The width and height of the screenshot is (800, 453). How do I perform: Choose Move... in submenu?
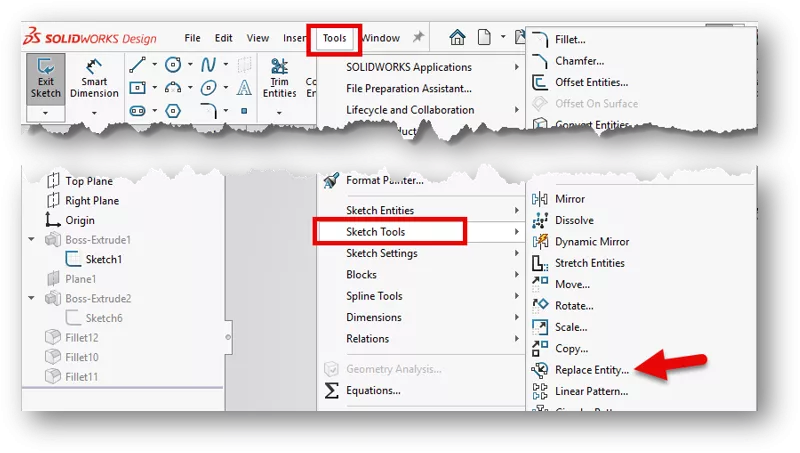point(572,284)
